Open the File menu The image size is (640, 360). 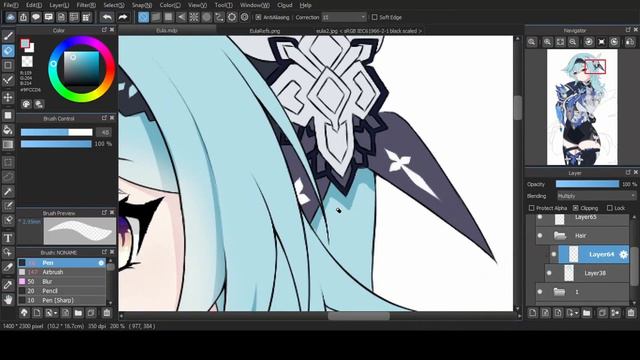pos(11,5)
